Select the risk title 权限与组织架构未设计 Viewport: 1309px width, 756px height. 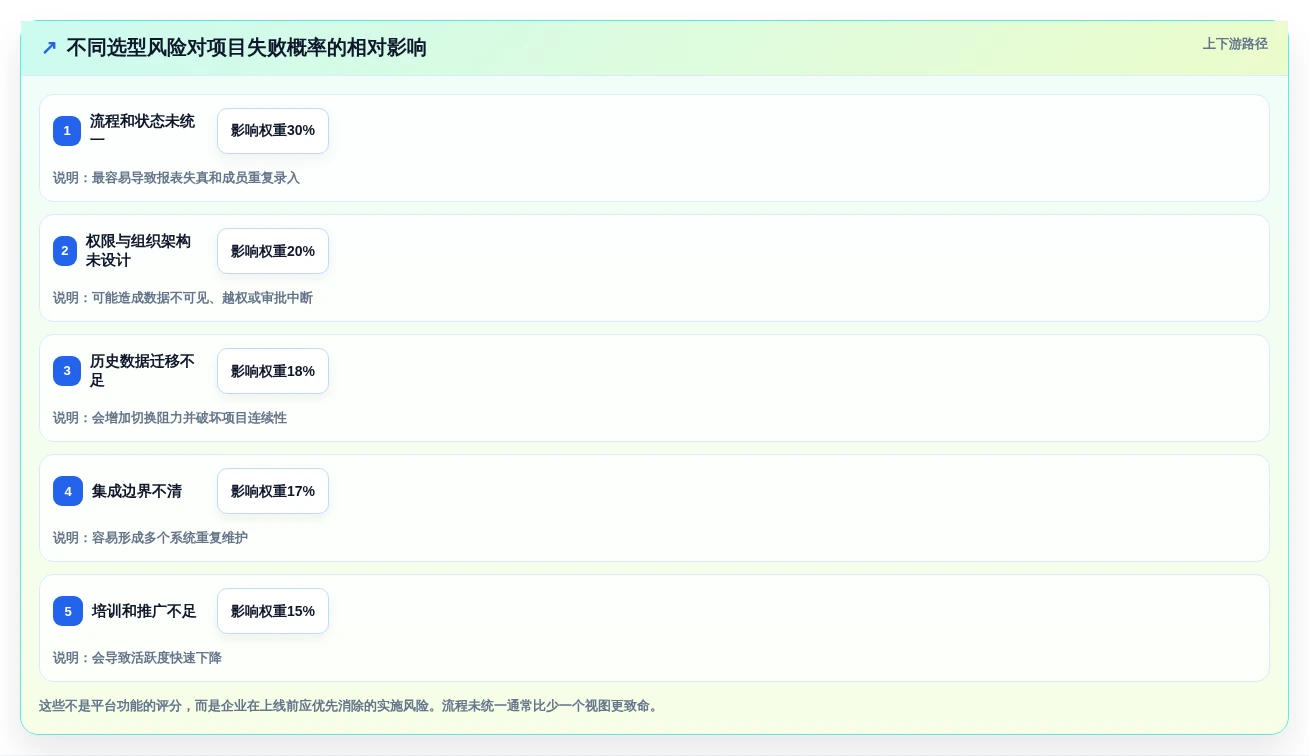pyautogui.click(x=139, y=251)
